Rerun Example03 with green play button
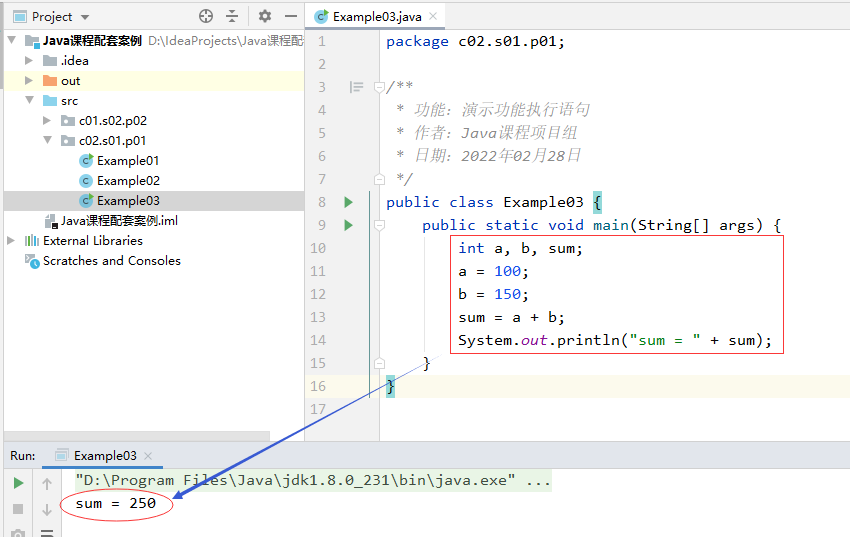The image size is (850, 537). [18, 483]
